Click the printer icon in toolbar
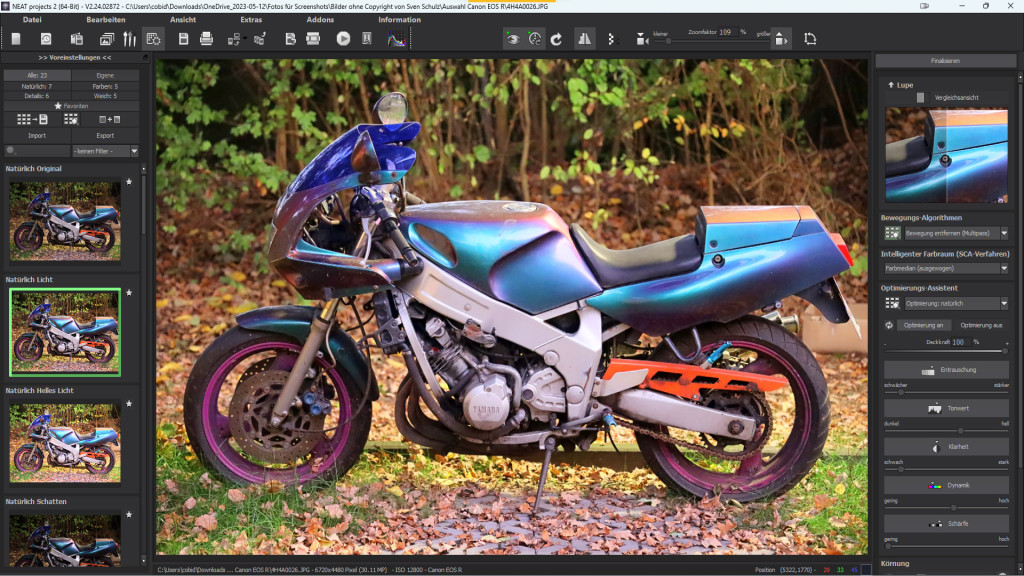Image resolution: width=1024 pixels, height=576 pixels. [206, 39]
